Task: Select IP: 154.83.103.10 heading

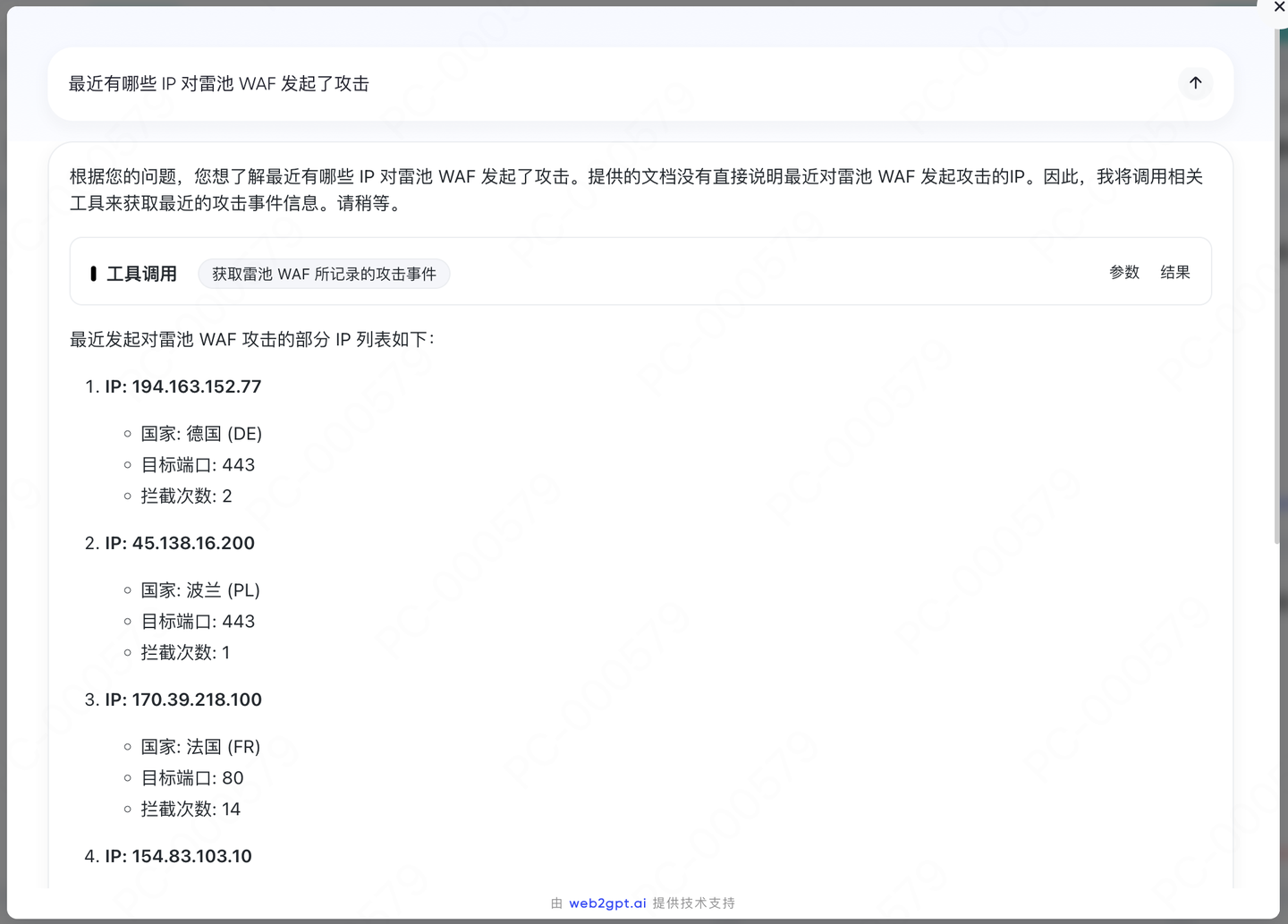Action: tap(178, 856)
